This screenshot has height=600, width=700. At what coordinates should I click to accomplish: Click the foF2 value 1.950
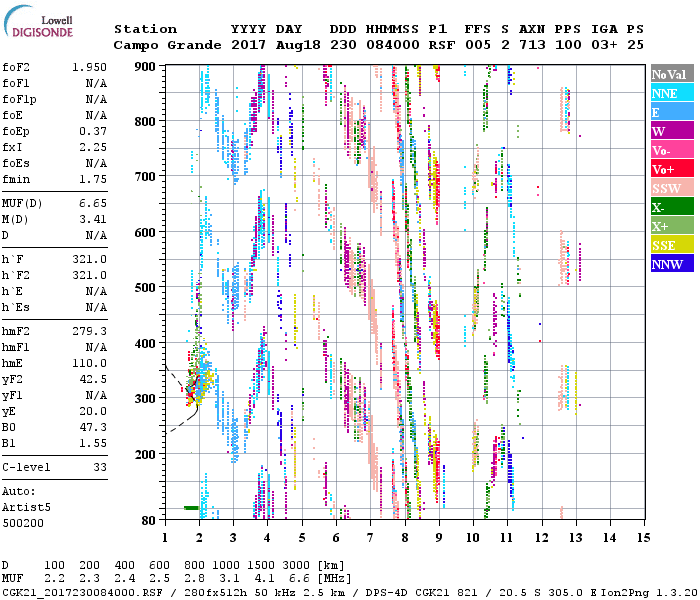pos(89,65)
